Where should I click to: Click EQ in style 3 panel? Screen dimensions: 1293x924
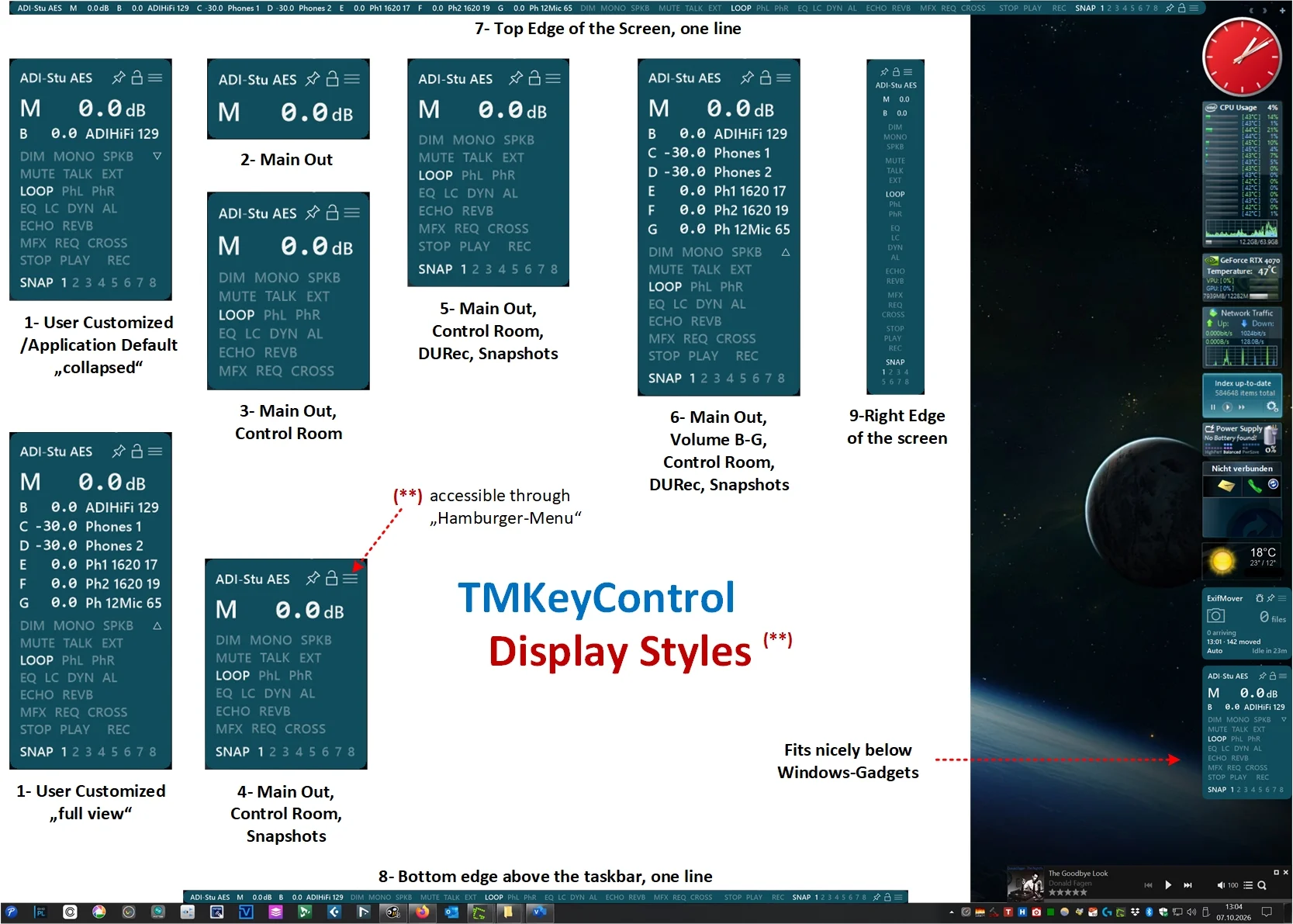(227, 334)
